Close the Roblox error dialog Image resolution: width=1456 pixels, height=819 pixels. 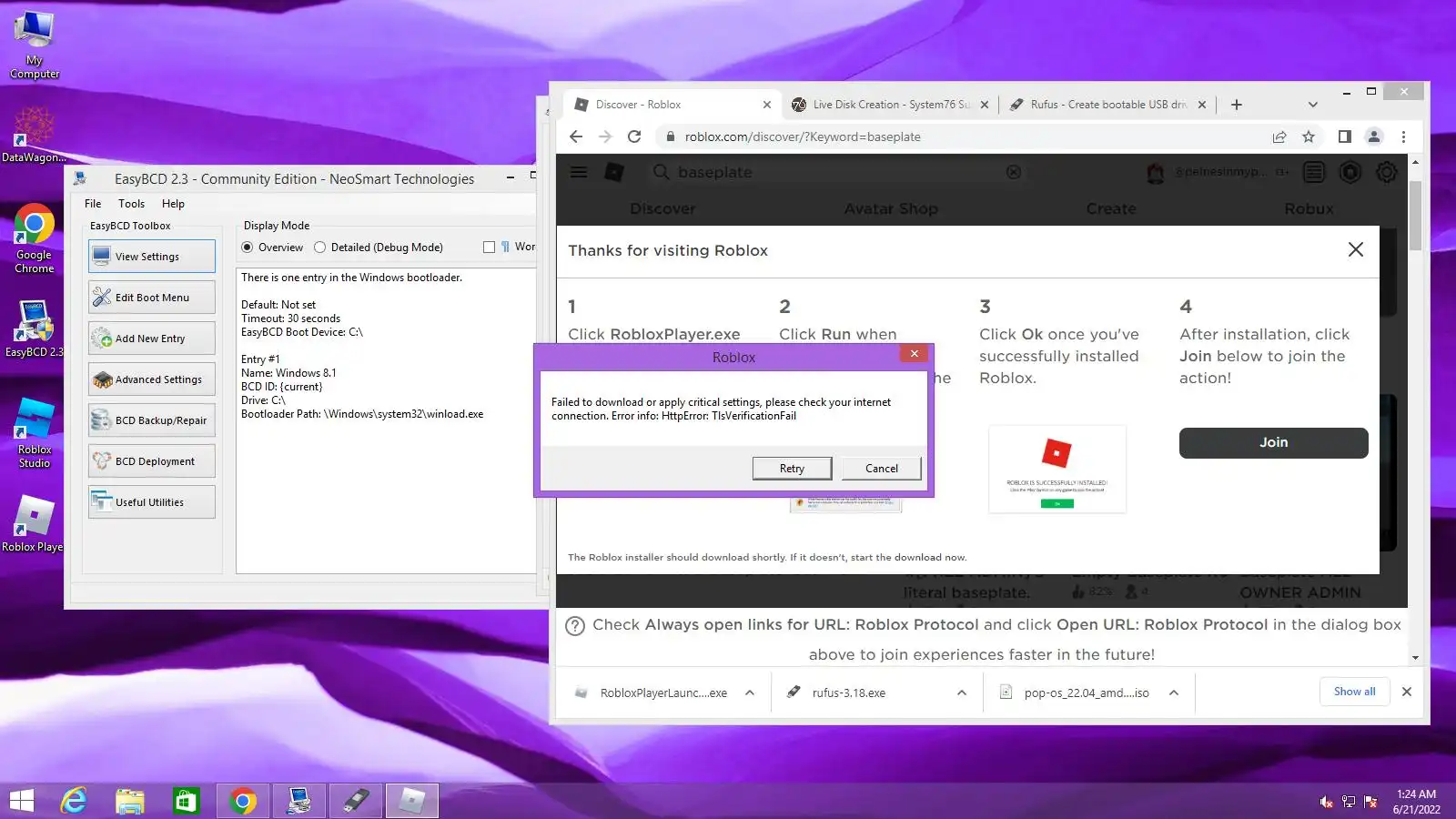point(914,353)
